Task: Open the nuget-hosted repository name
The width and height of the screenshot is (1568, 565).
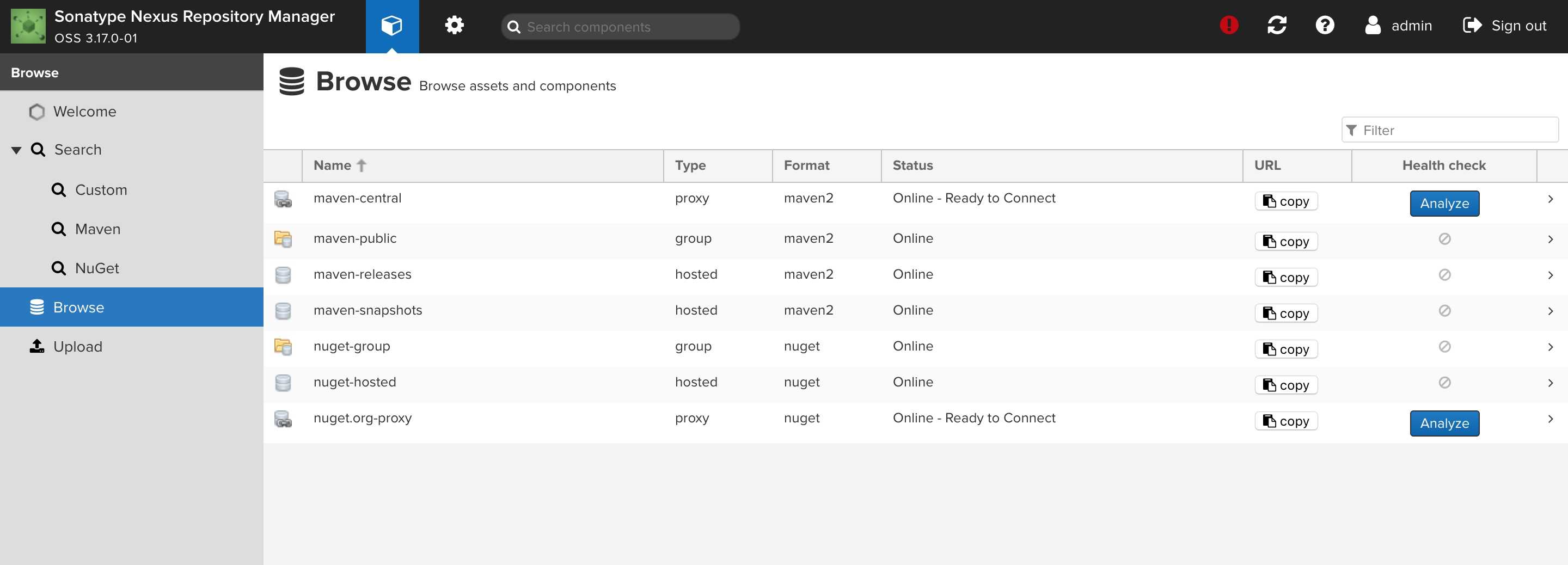Action: [355, 382]
